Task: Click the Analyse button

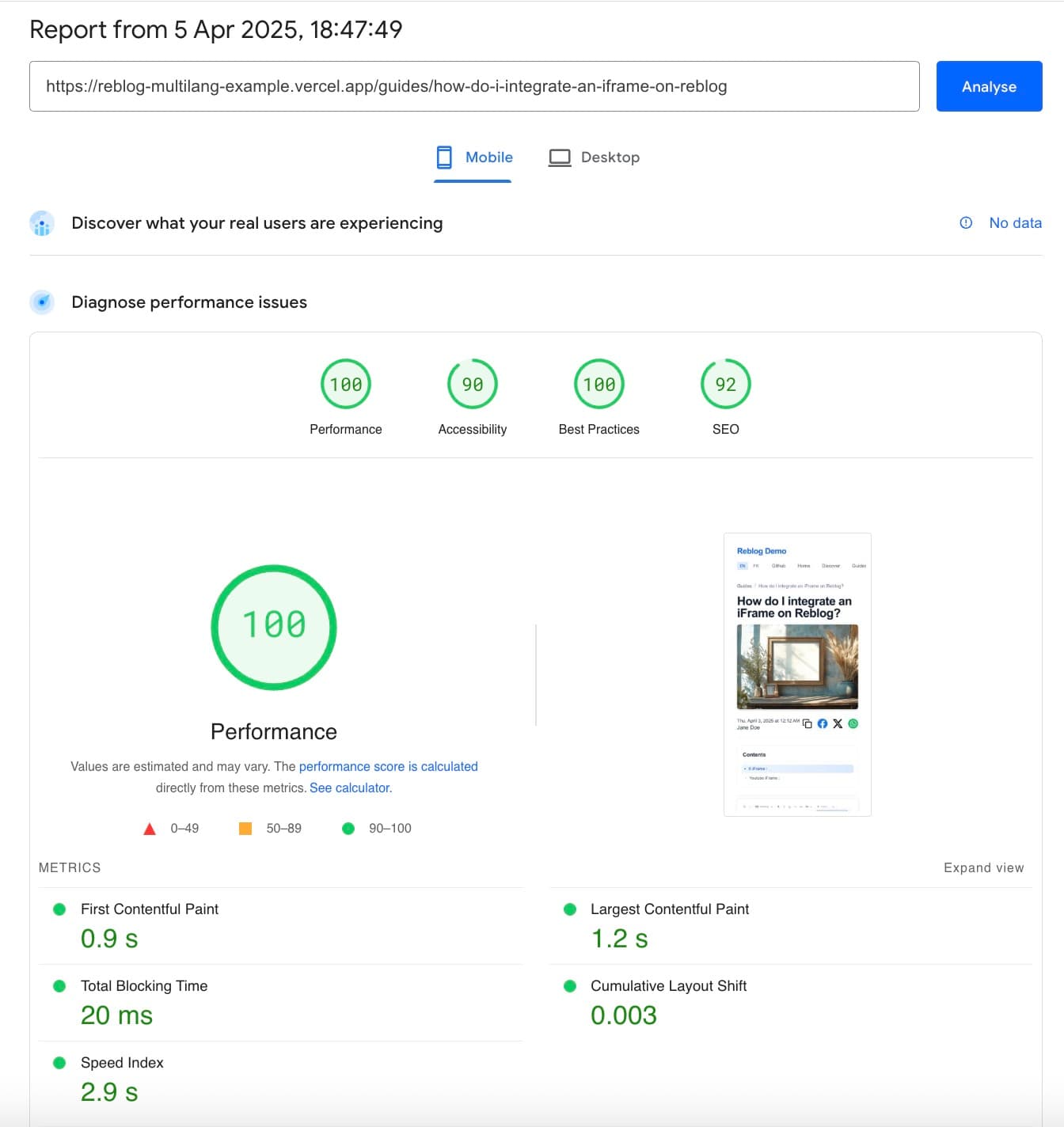Action: (x=988, y=86)
